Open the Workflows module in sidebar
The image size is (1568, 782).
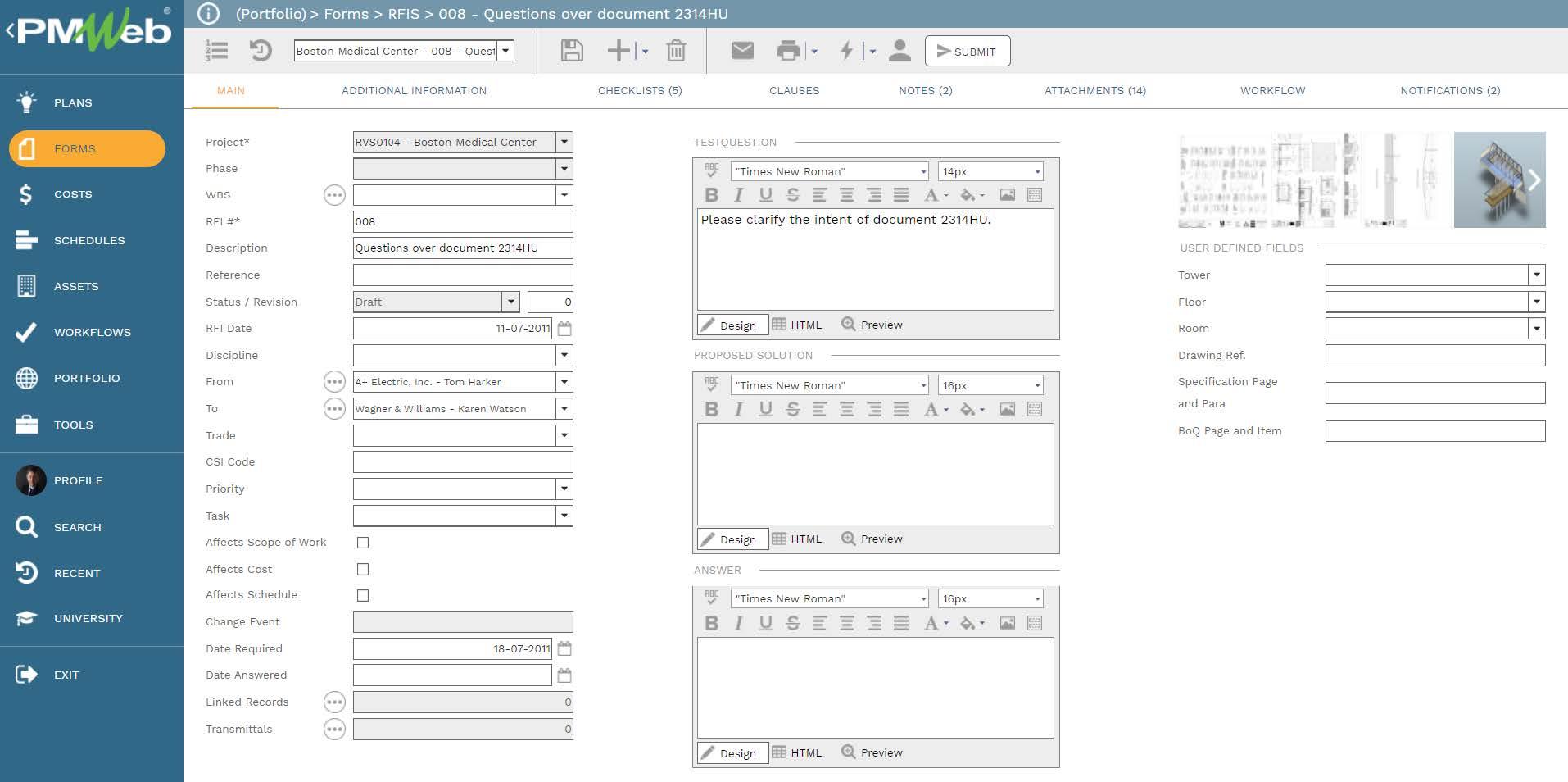(x=92, y=332)
